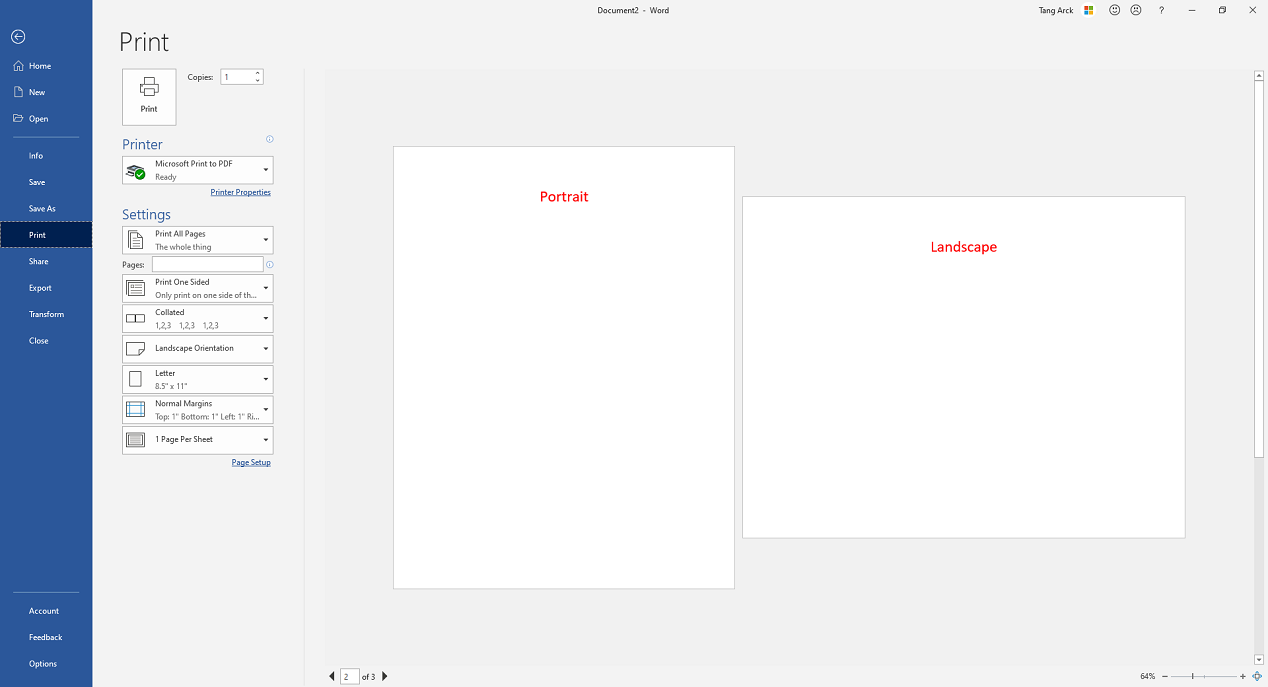Select Save As menu item
Image resolution: width=1268 pixels, height=687 pixels.
point(46,209)
